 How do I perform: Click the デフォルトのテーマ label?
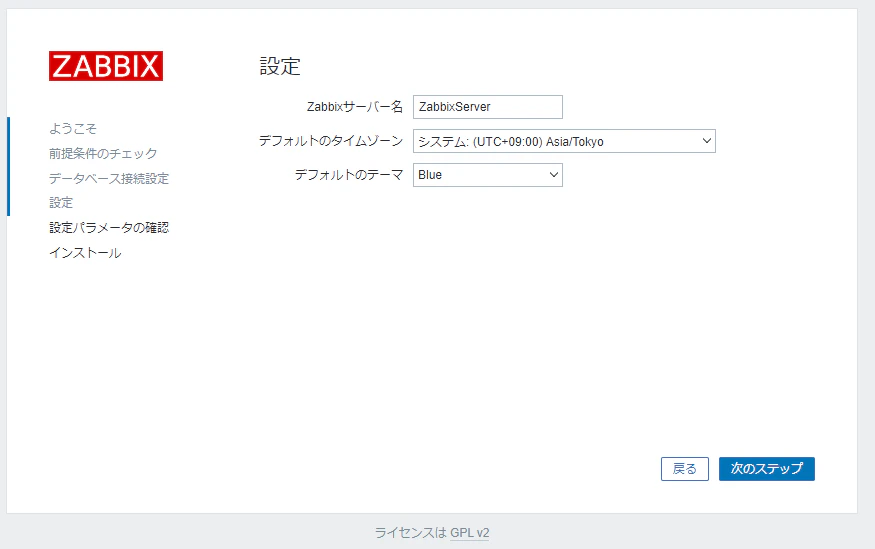(x=349, y=175)
